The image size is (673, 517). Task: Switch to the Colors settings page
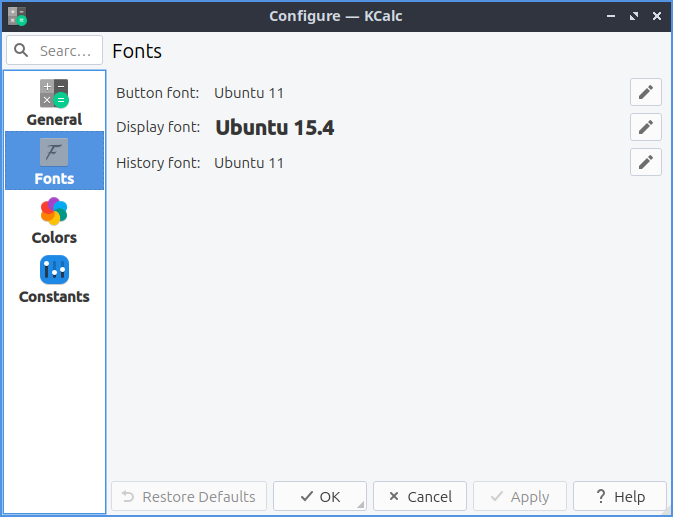54,221
